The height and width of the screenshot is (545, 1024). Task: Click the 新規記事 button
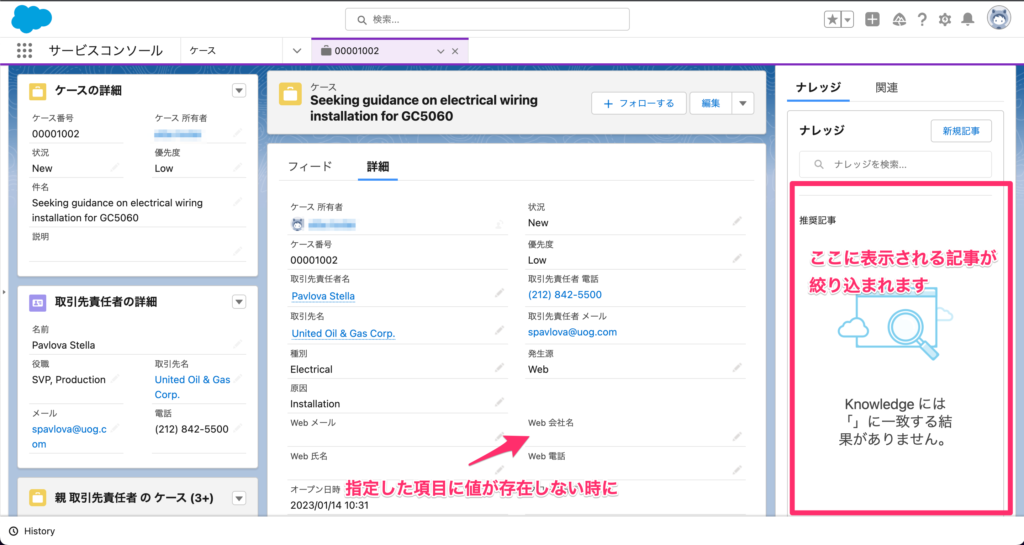(x=961, y=131)
